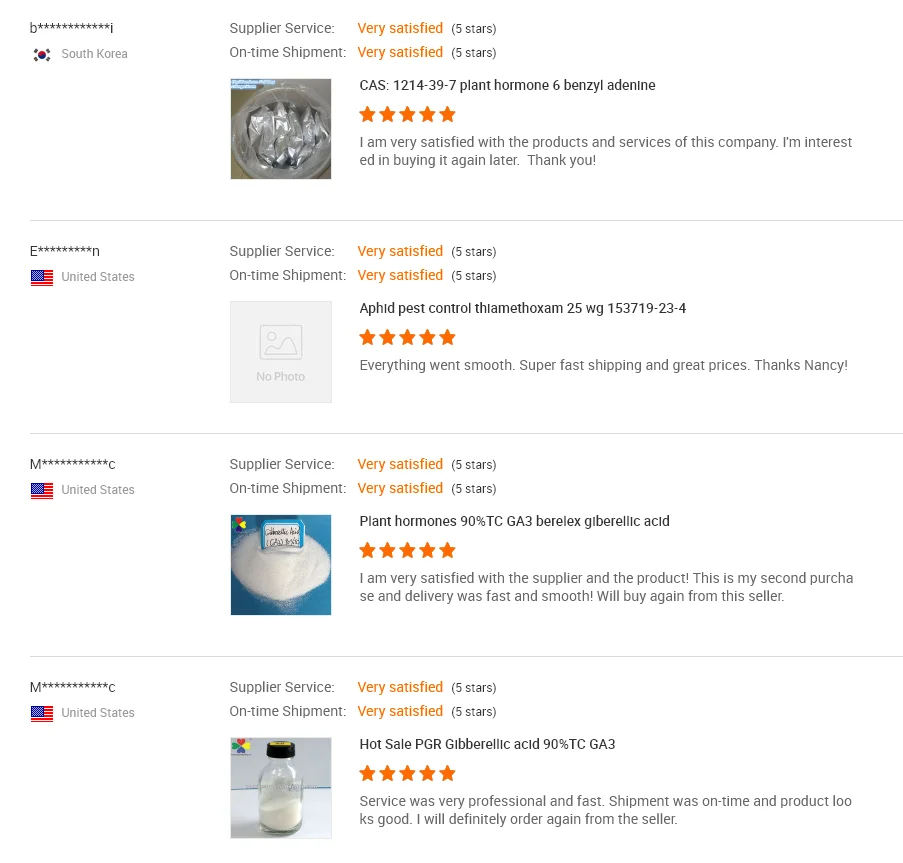Click the reviewer name E*********n
Image resolution: width=903 pixels, height=863 pixels.
click(65, 252)
